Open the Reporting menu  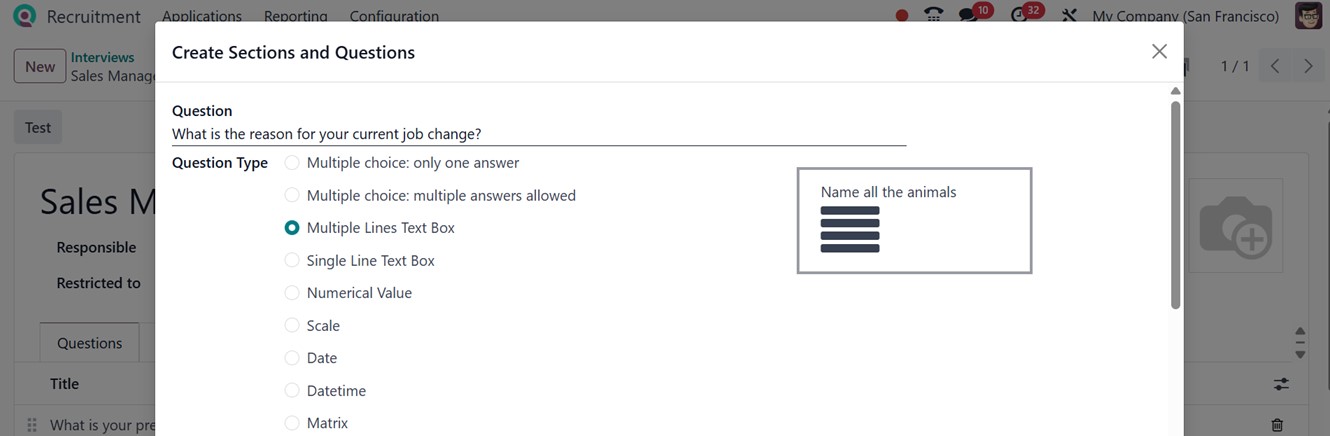pos(295,16)
